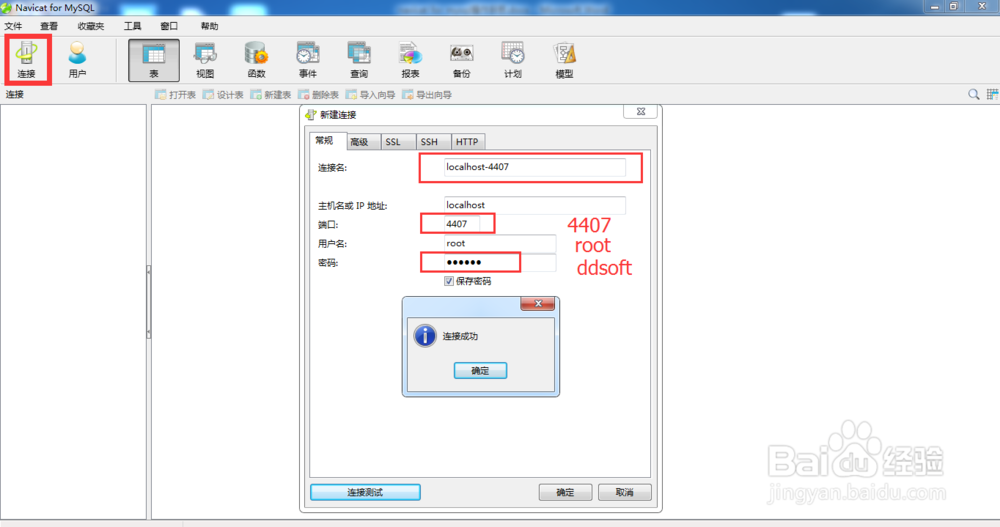Click the 连接名 field containing localhost-4407
The width and height of the screenshot is (1000, 527).
pos(534,167)
